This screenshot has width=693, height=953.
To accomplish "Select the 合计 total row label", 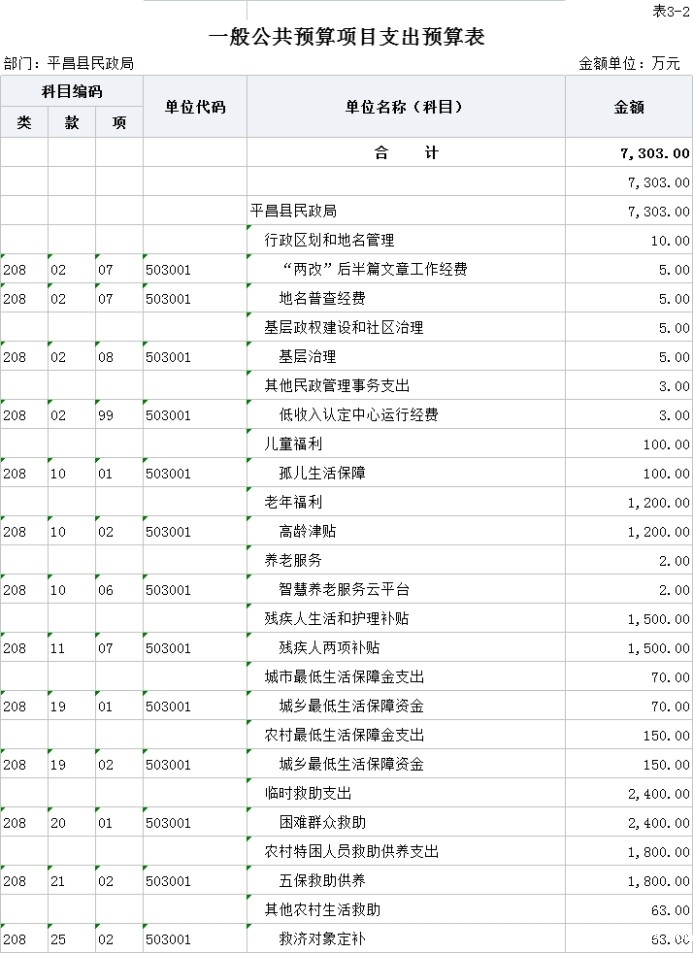I will click(405, 153).
